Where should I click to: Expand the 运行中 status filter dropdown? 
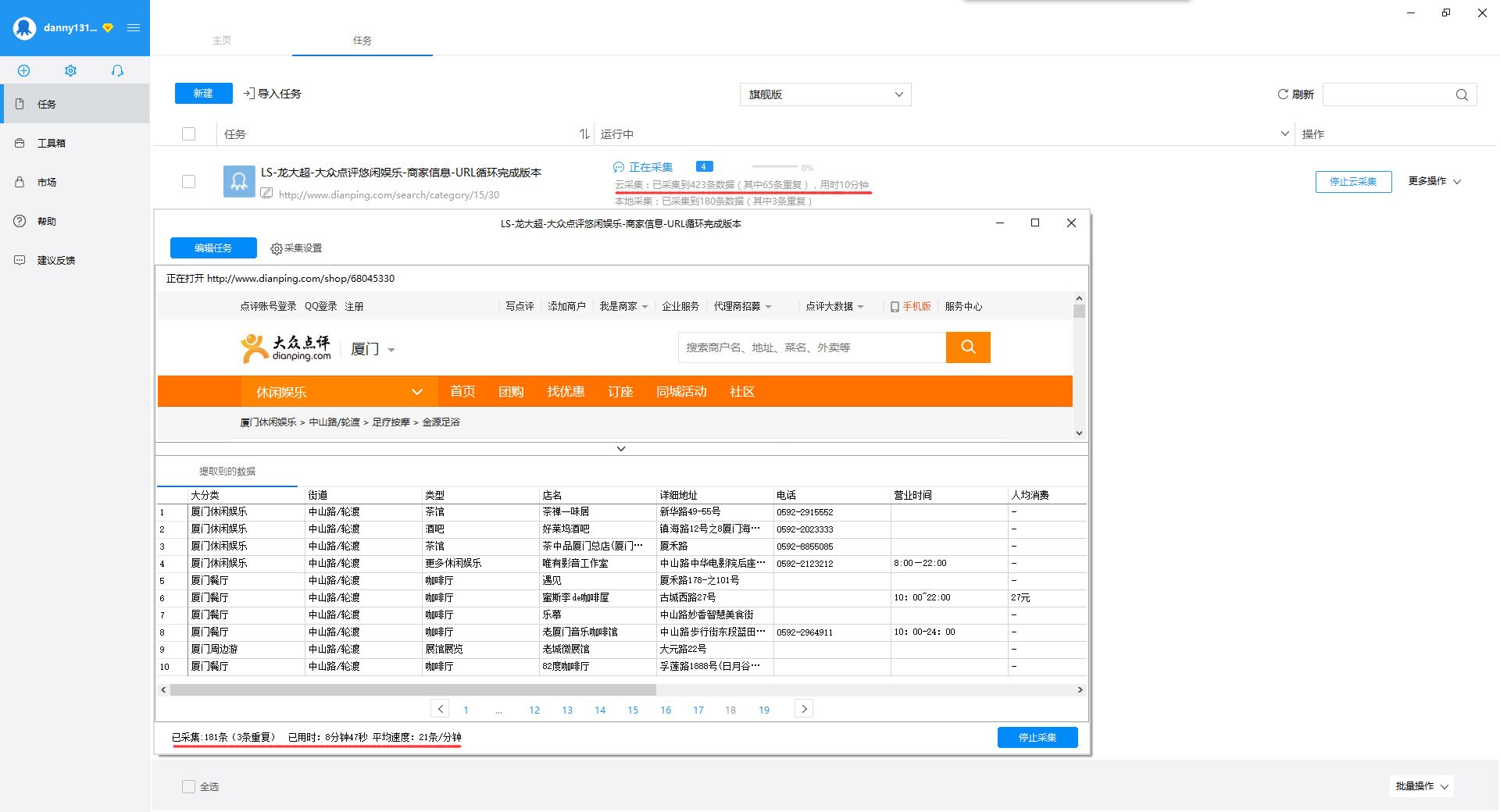(1284, 134)
